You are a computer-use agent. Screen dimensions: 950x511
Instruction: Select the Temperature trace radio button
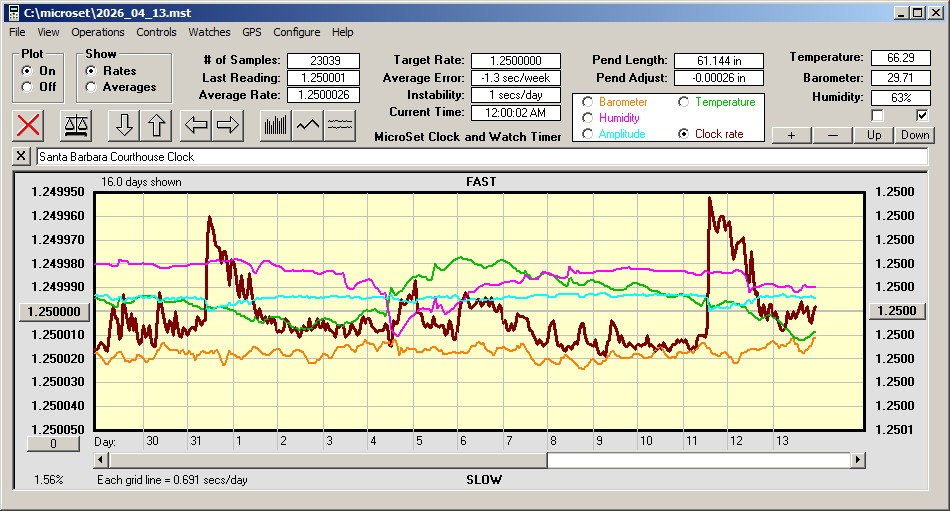pyautogui.click(x=684, y=102)
